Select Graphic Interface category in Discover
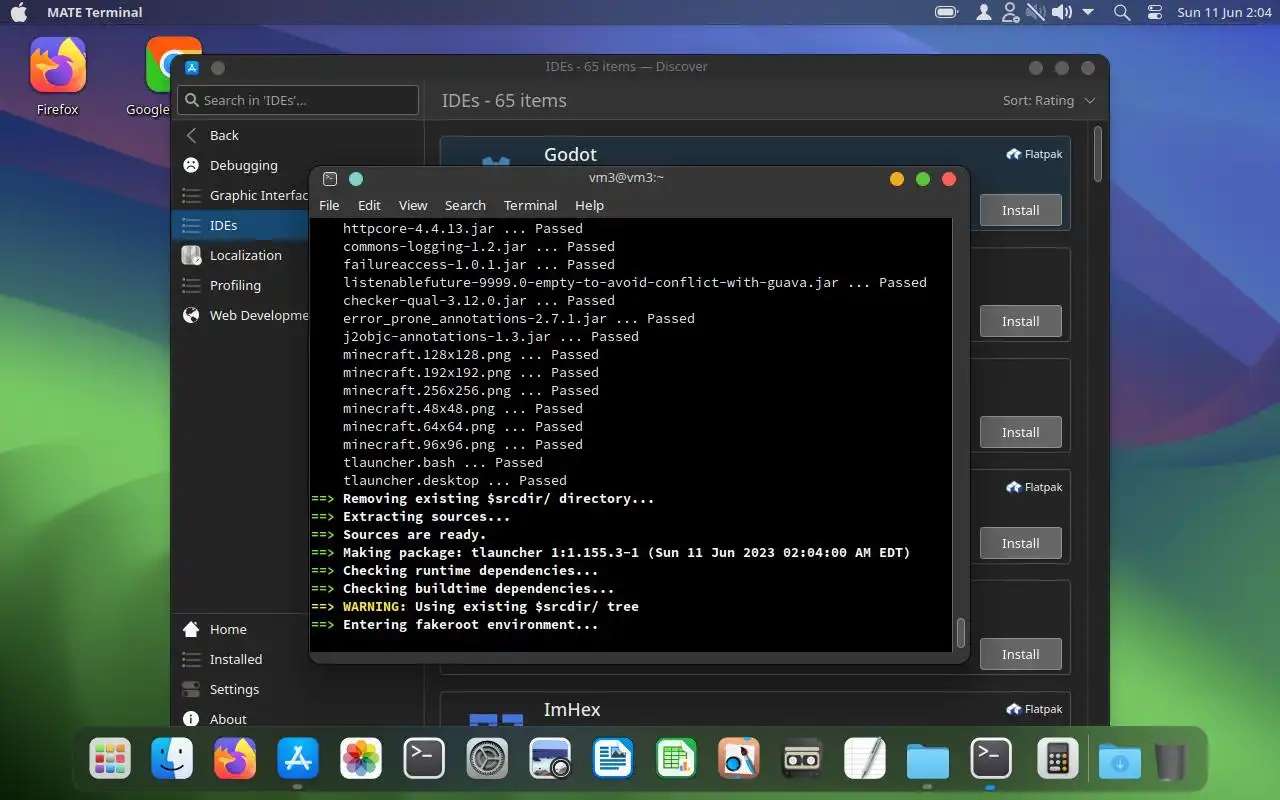1280x800 pixels. pyautogui.click(x=240, y=195)
